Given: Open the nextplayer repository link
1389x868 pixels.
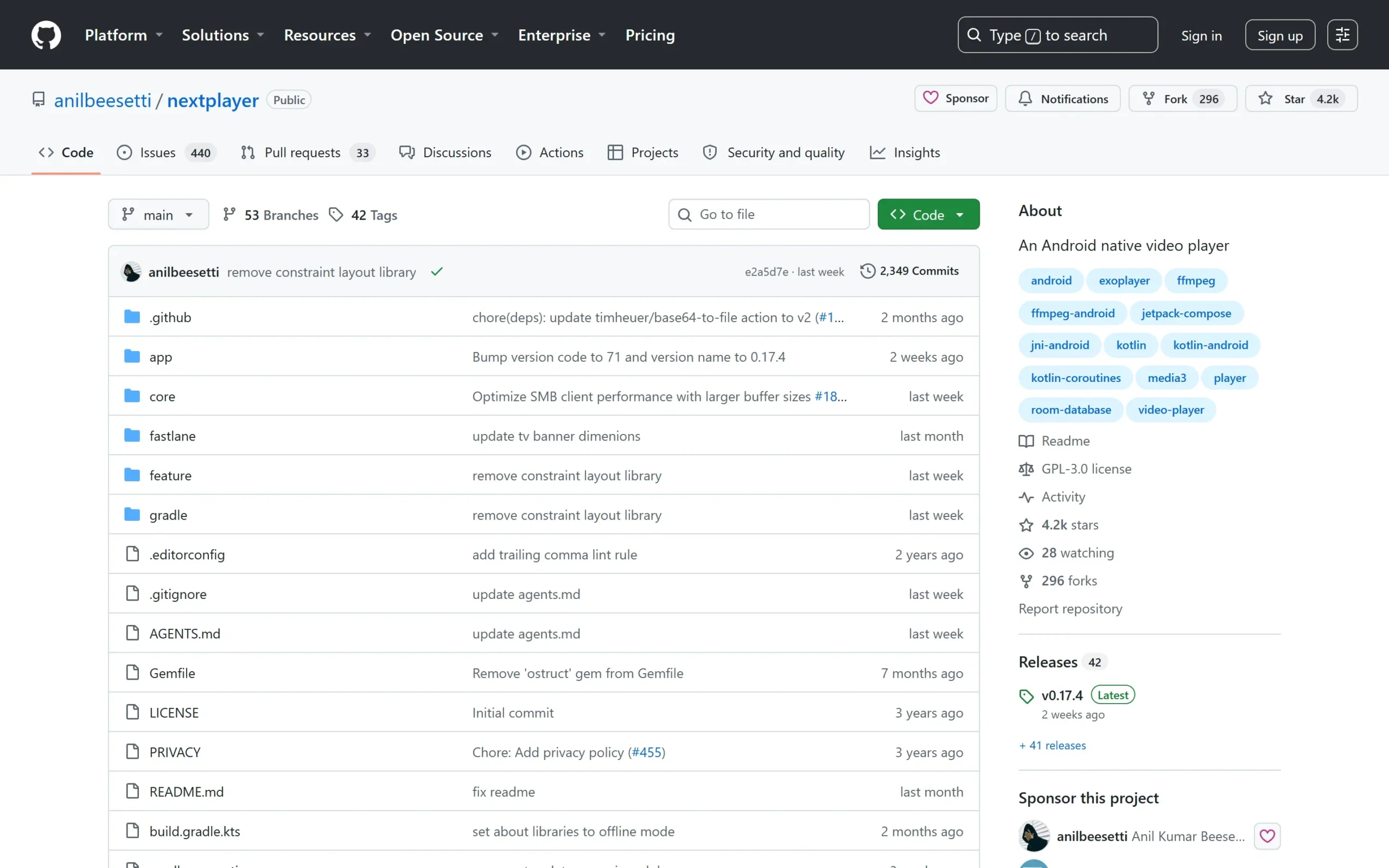Looking at the screenshot, I should pyautogui.click(x=213, y=100).
